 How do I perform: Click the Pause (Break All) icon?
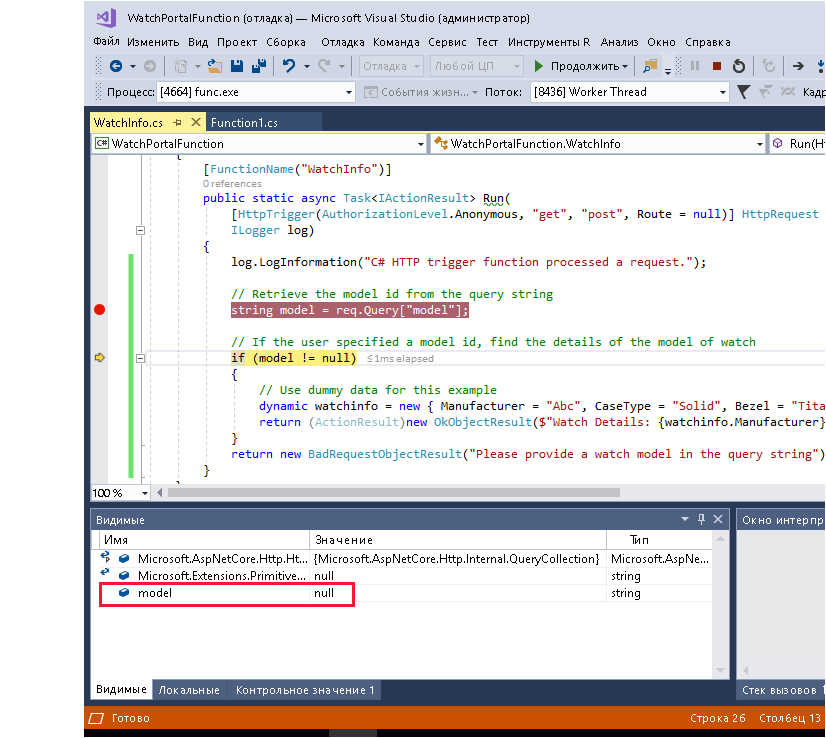coord(695,66)
